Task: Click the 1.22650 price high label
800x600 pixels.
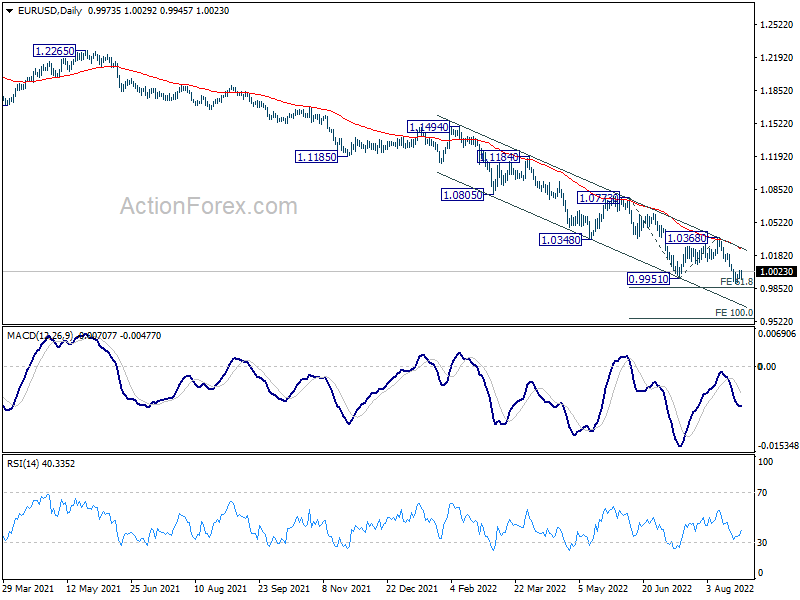Action: [54, 50]
